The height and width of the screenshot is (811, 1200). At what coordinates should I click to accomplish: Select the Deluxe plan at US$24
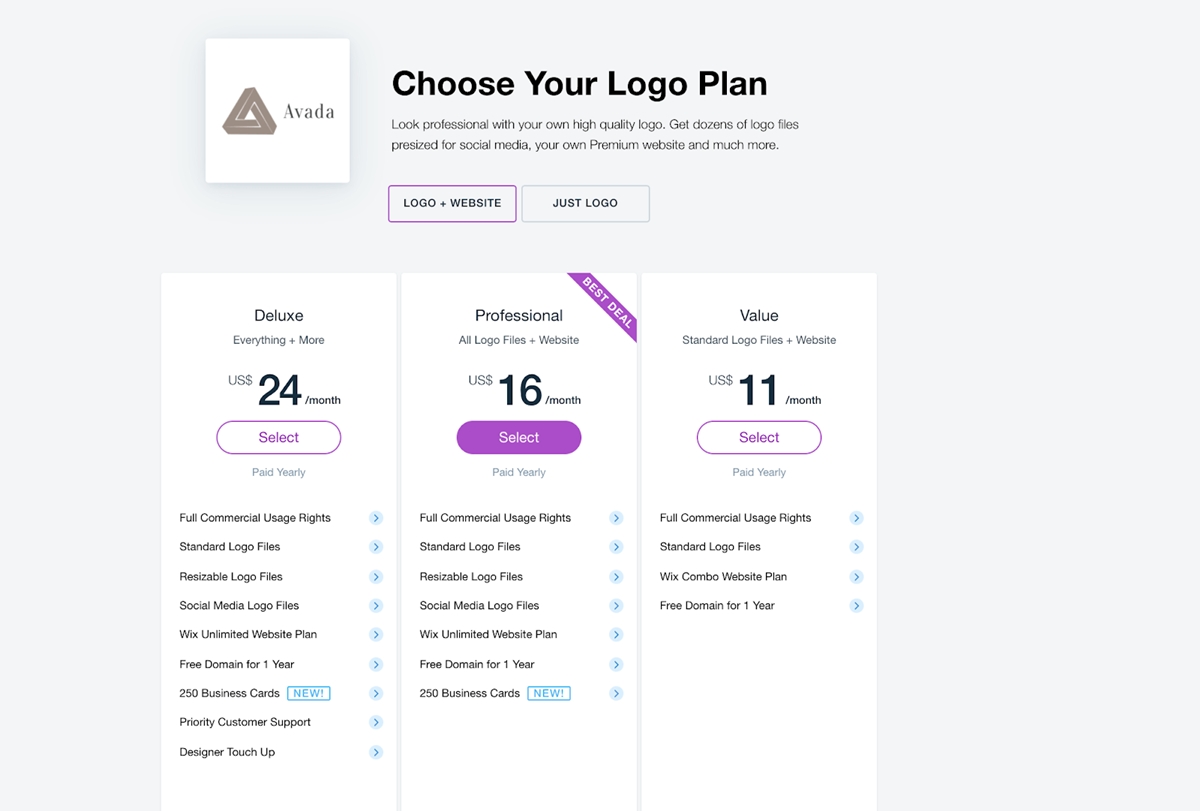(279, 437)
